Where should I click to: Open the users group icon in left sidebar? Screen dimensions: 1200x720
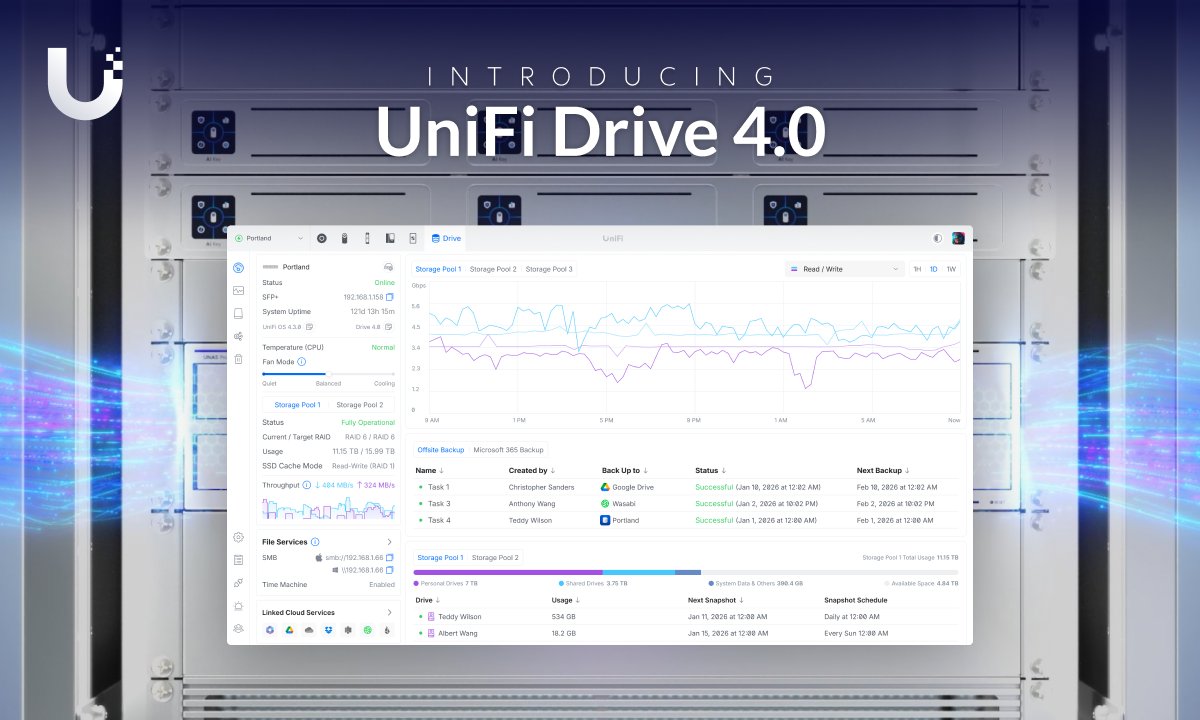(238, 628)
